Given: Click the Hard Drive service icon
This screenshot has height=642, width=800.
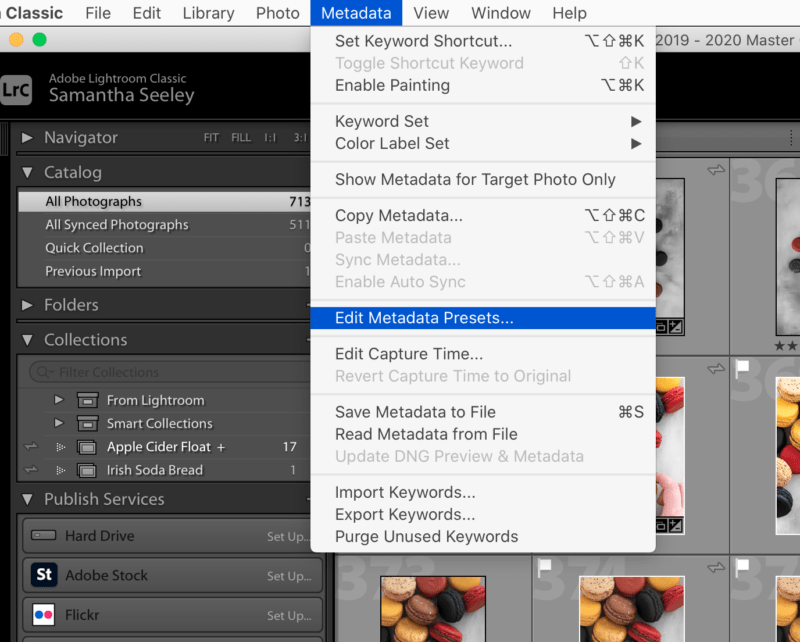Looking at the screenshot, I should (x=44, y=535).
